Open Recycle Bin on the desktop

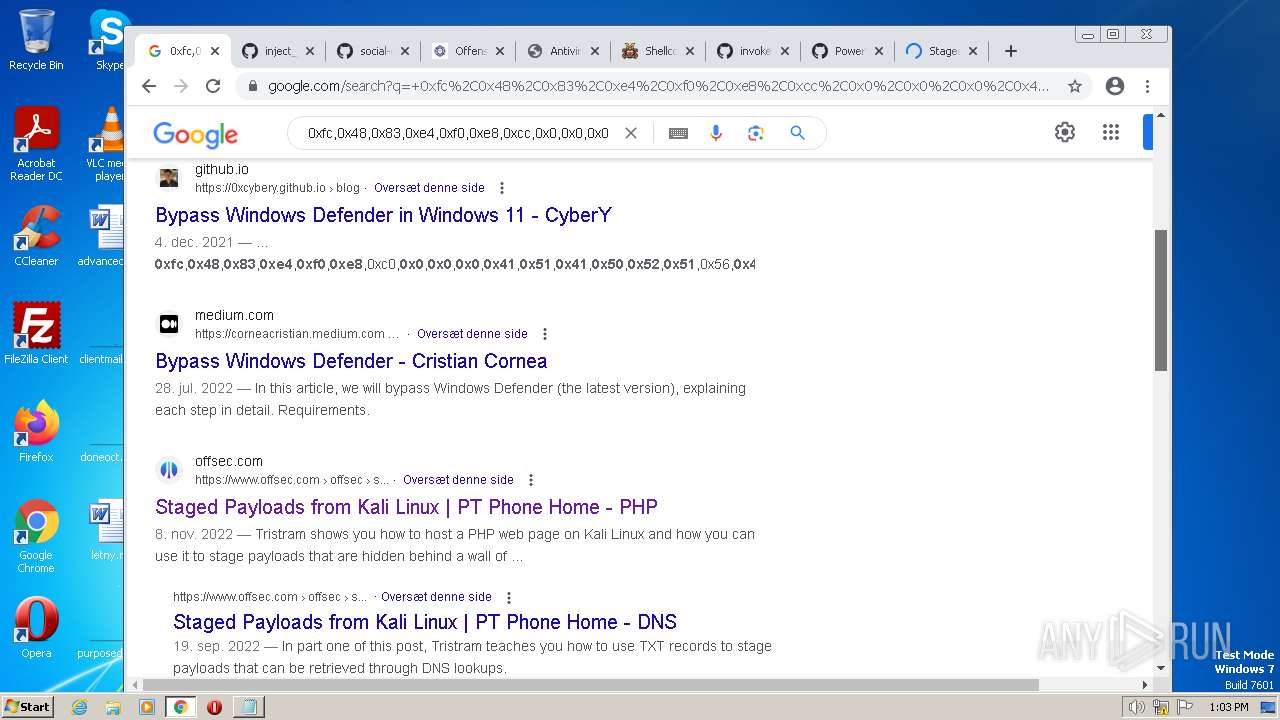tap(36, 39)
